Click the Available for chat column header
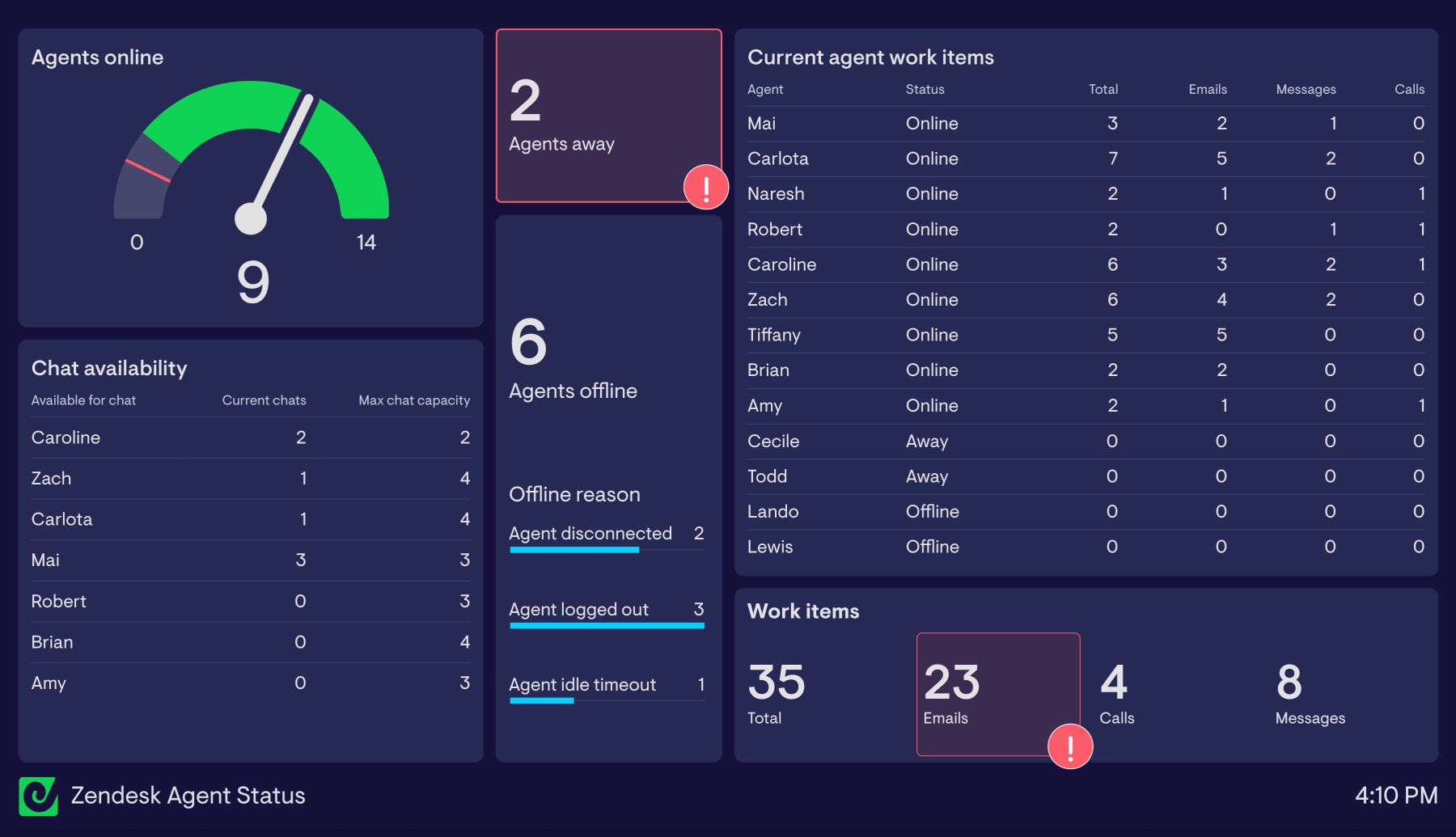 pyautogui.click(x=83, y=400)
